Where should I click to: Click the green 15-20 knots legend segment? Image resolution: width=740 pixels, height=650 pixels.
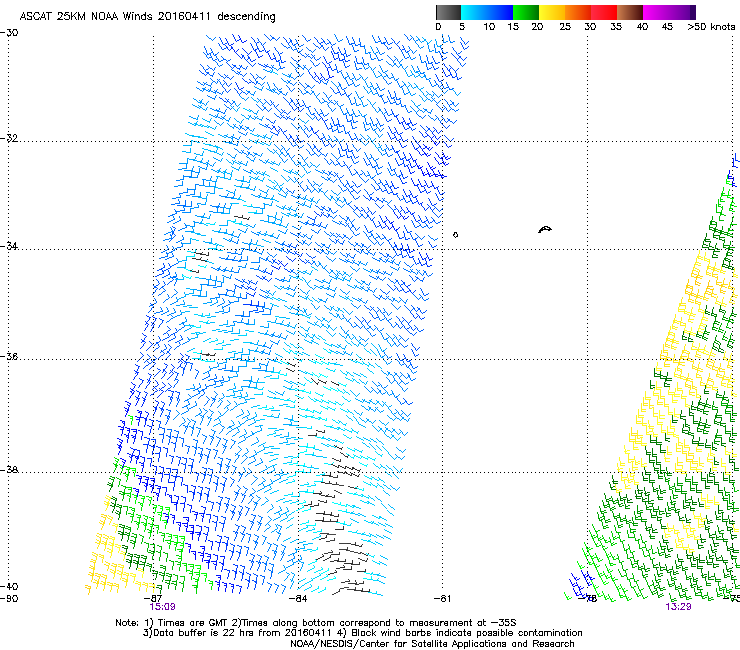point(526,12)
